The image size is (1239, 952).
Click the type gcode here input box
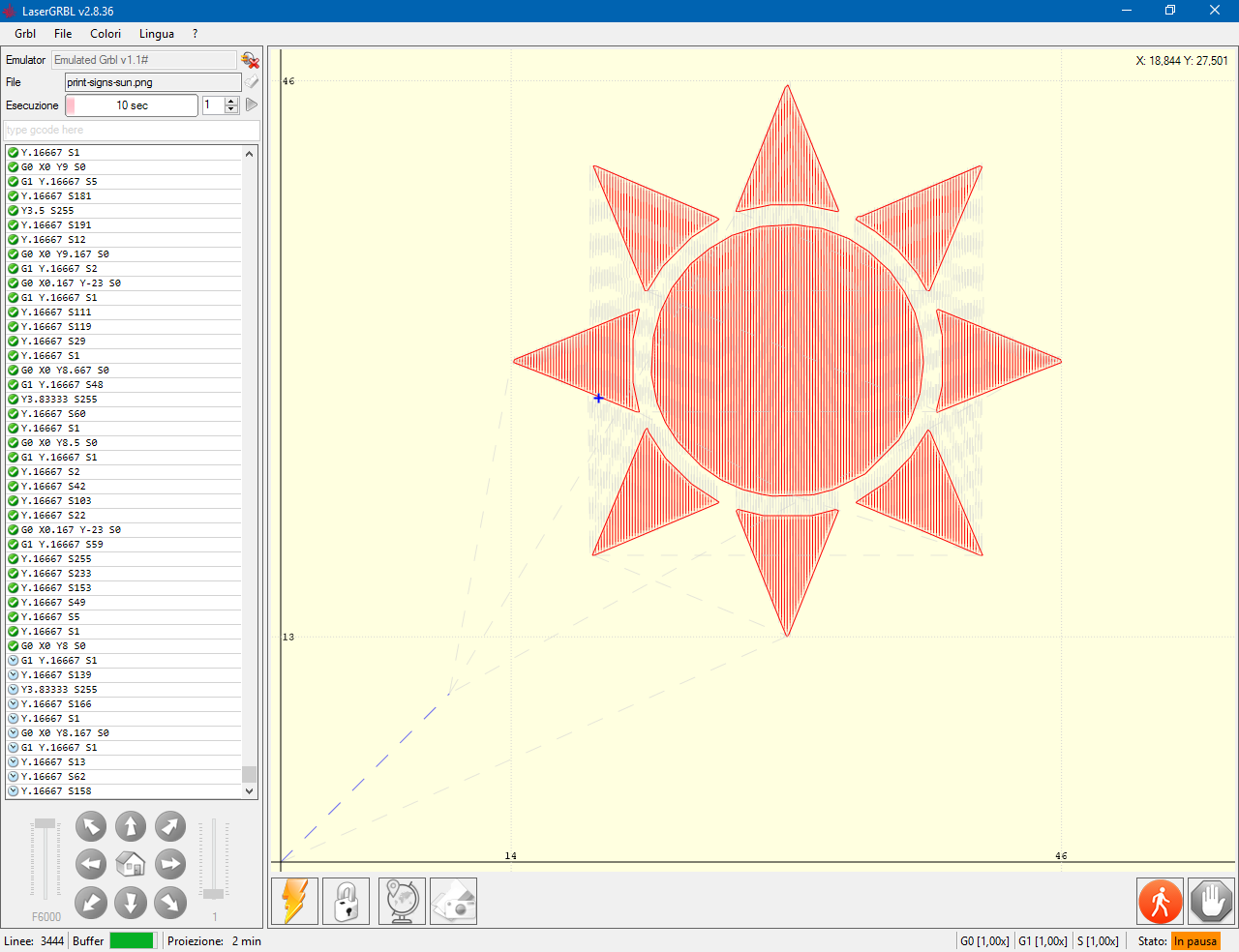coord(132,130)
